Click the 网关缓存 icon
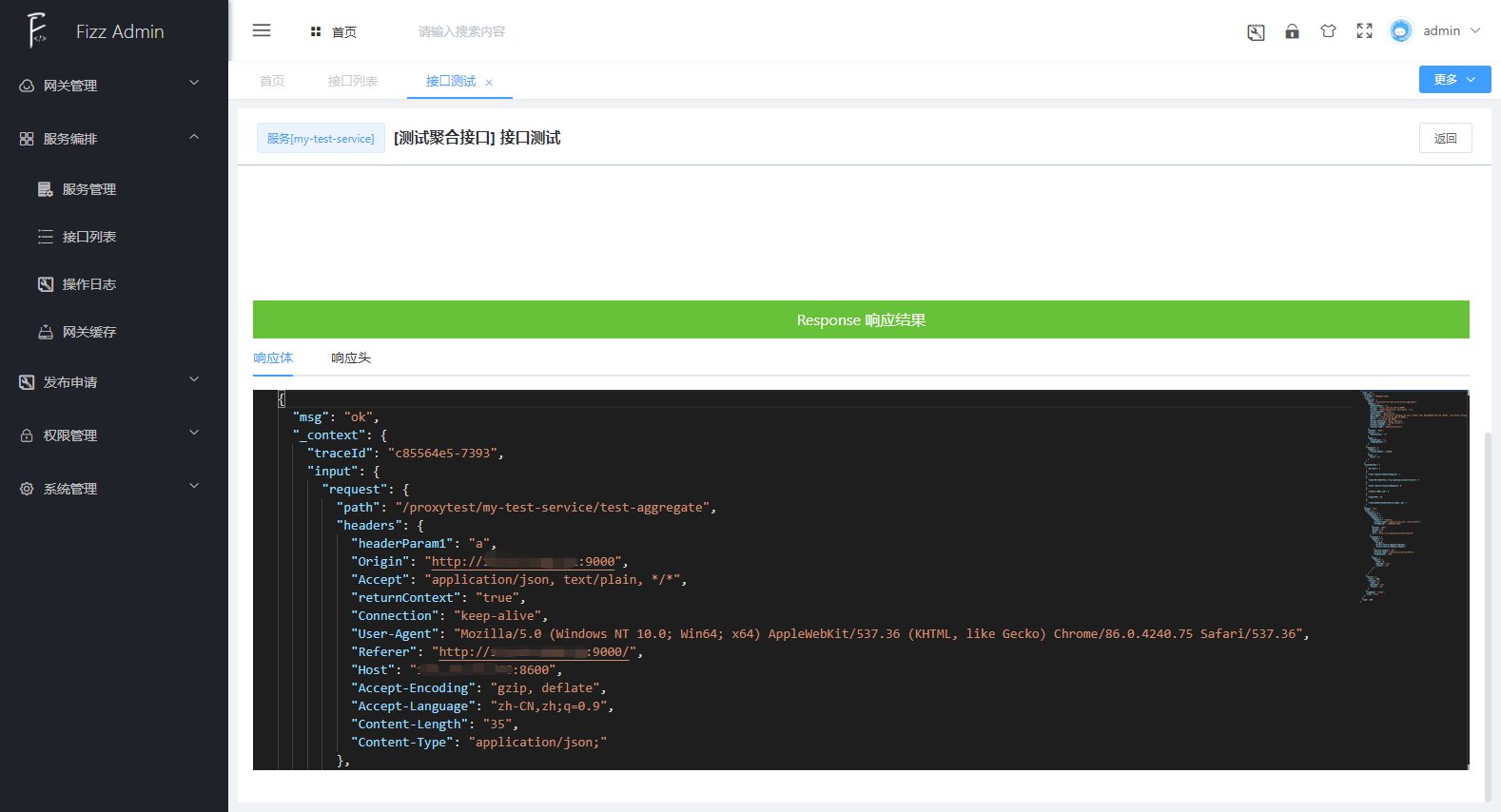1501x812 pixels. (46, 332)
